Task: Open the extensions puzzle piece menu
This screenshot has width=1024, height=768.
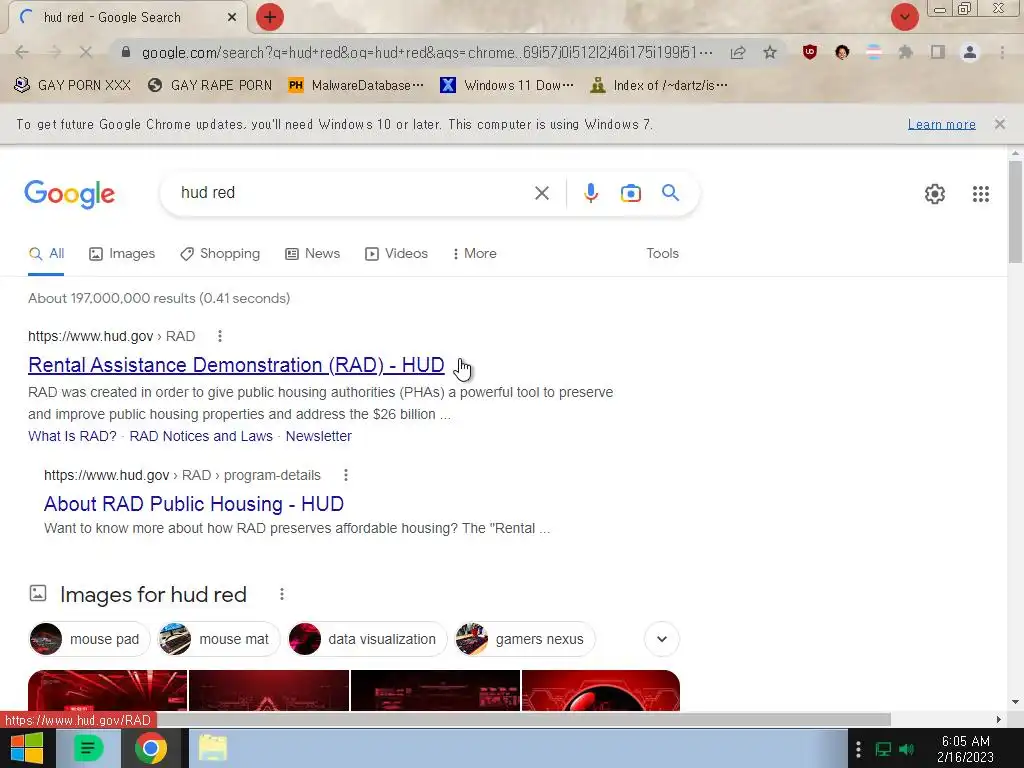Action: (906, 52)
